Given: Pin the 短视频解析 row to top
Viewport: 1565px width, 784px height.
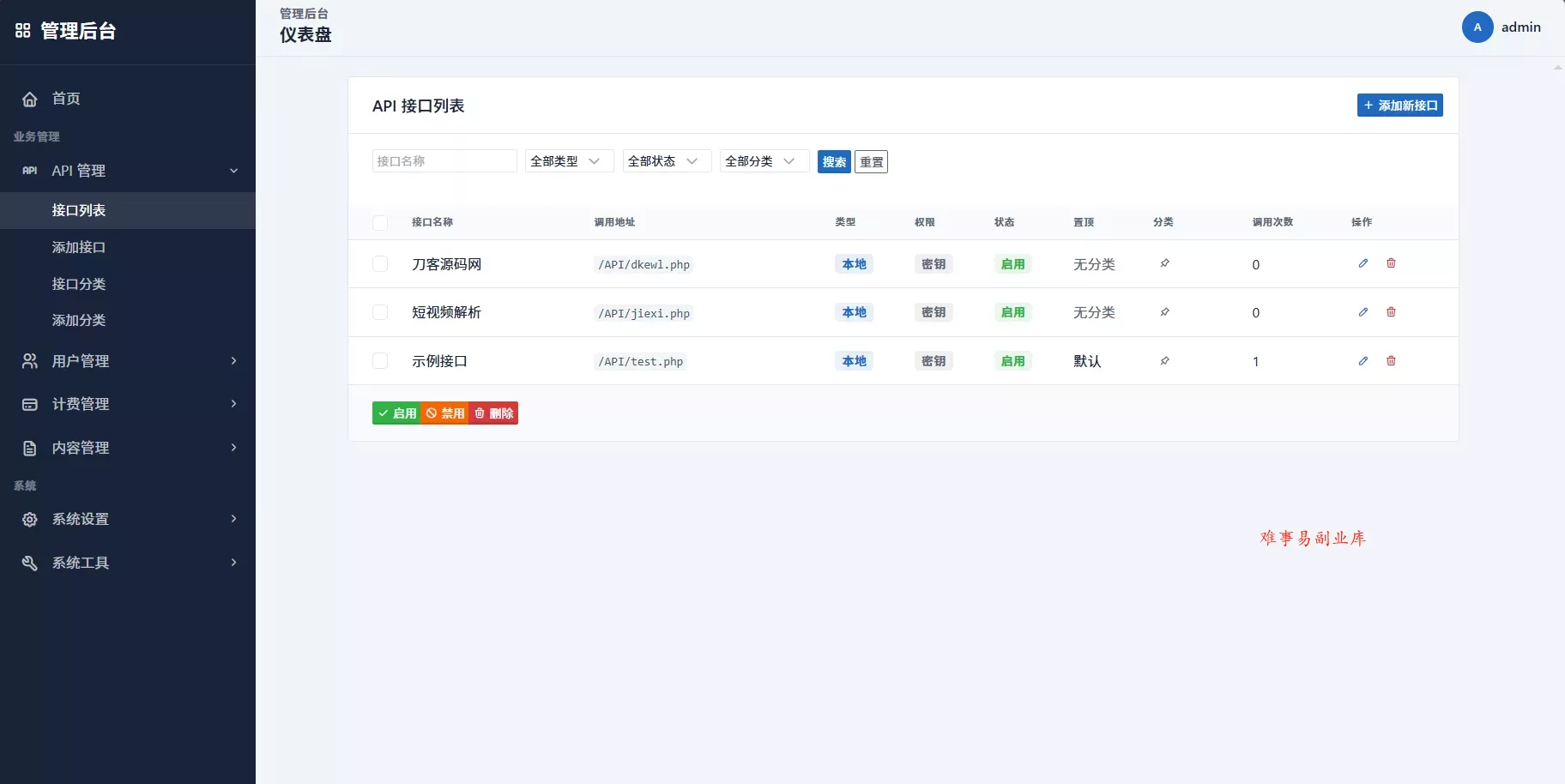Looking at the screenshot, I should [1164, 312].
